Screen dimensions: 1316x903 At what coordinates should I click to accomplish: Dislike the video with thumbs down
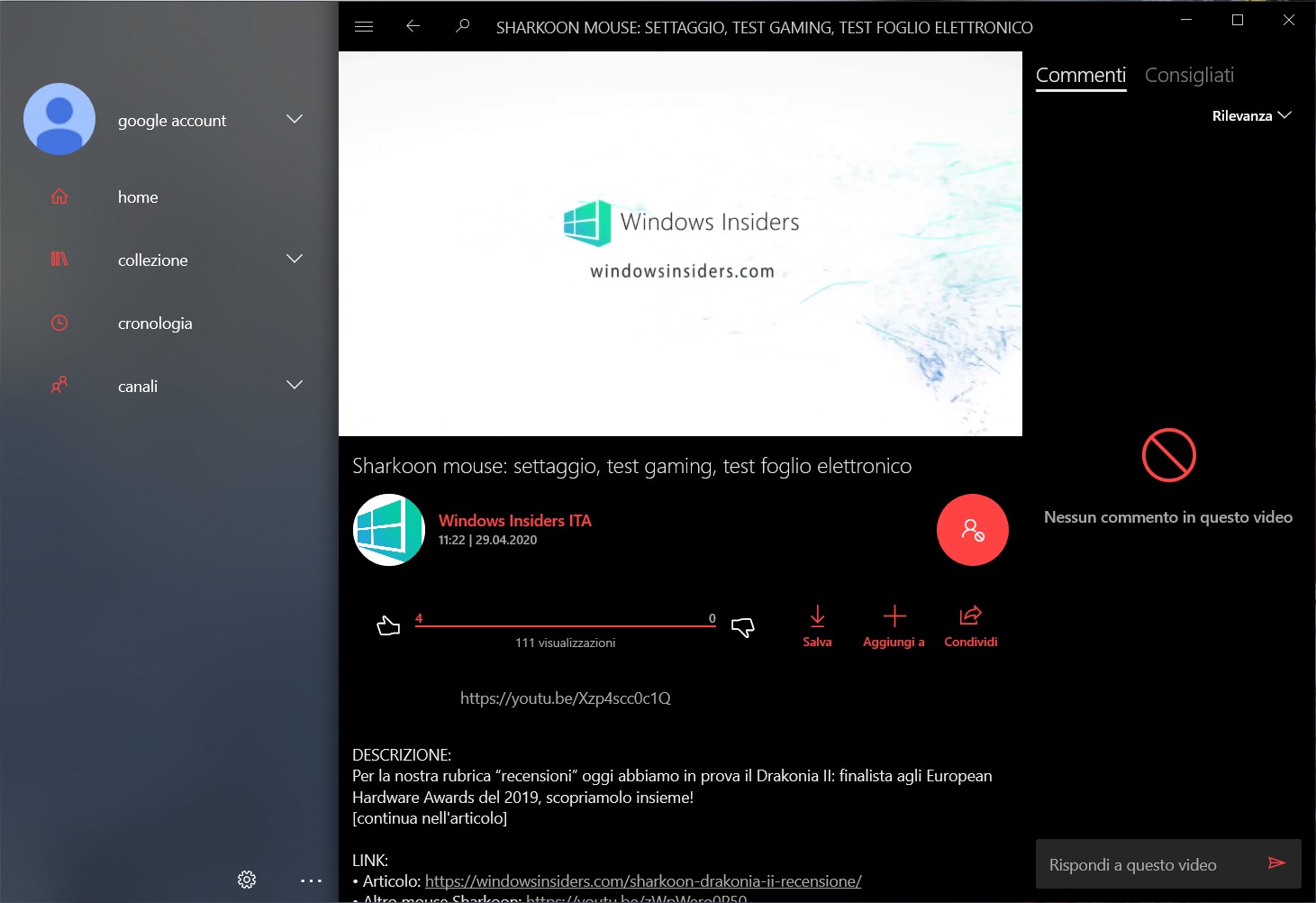tap(743, 627)
